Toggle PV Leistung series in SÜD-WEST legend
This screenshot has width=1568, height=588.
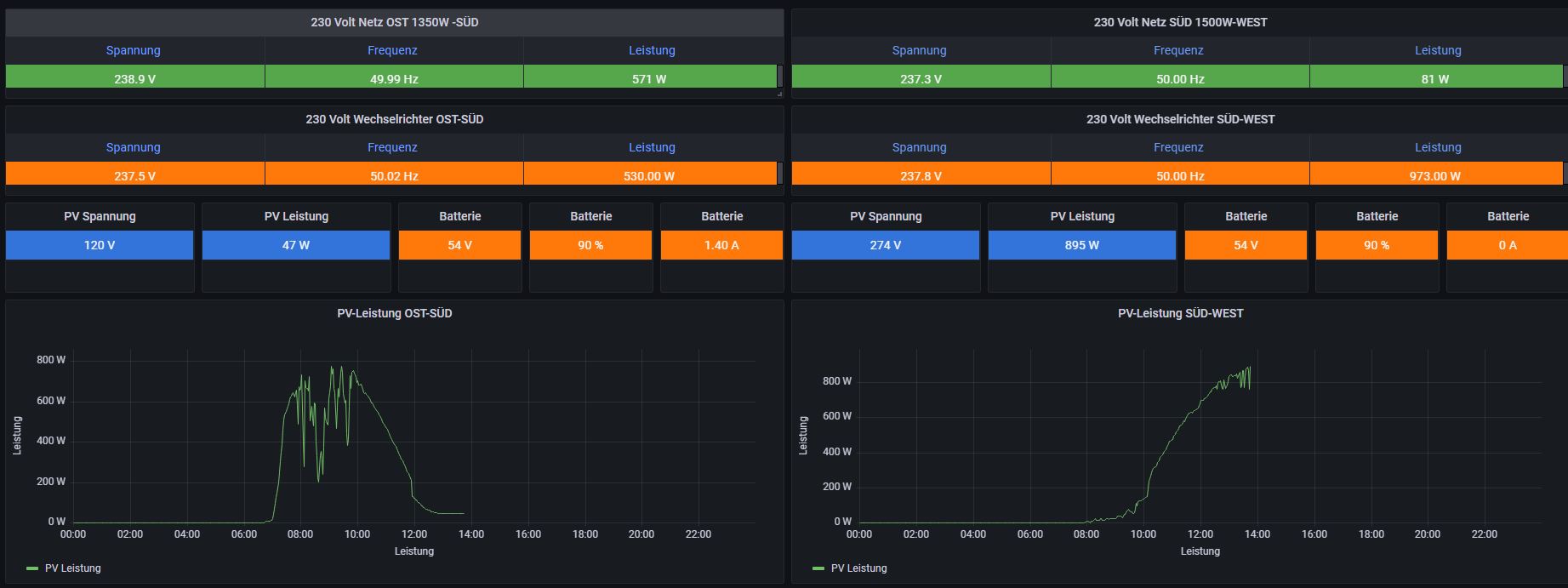click(859, 568)
